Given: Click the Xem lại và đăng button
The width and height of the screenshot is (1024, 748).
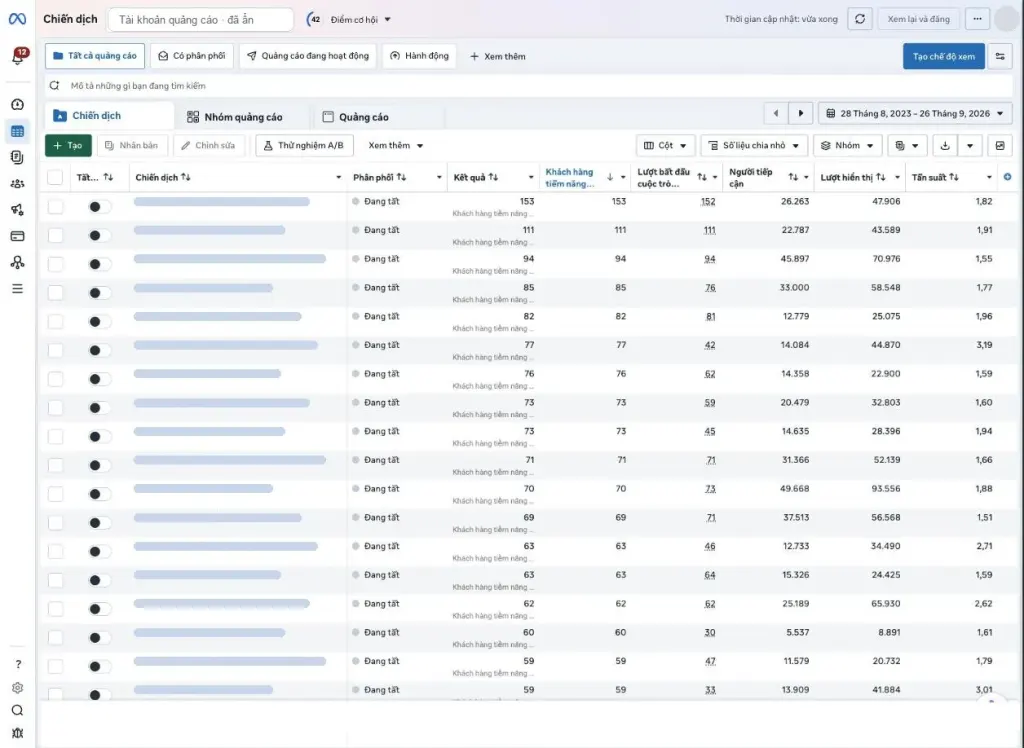Looking at the screenshot, I should 919,19.
